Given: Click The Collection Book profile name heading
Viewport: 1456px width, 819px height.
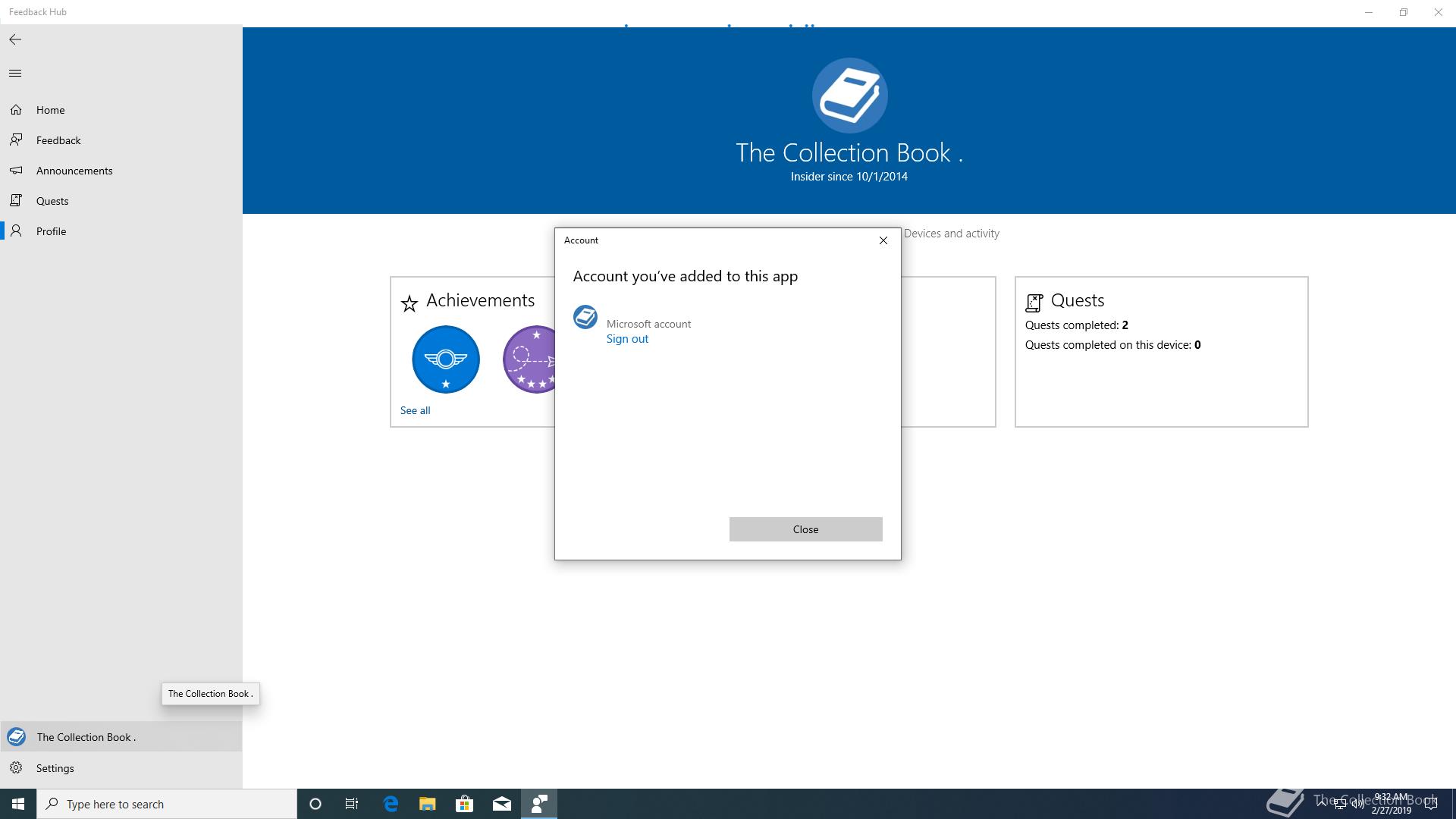Looking at the screenshot, I should pos(849,152).
